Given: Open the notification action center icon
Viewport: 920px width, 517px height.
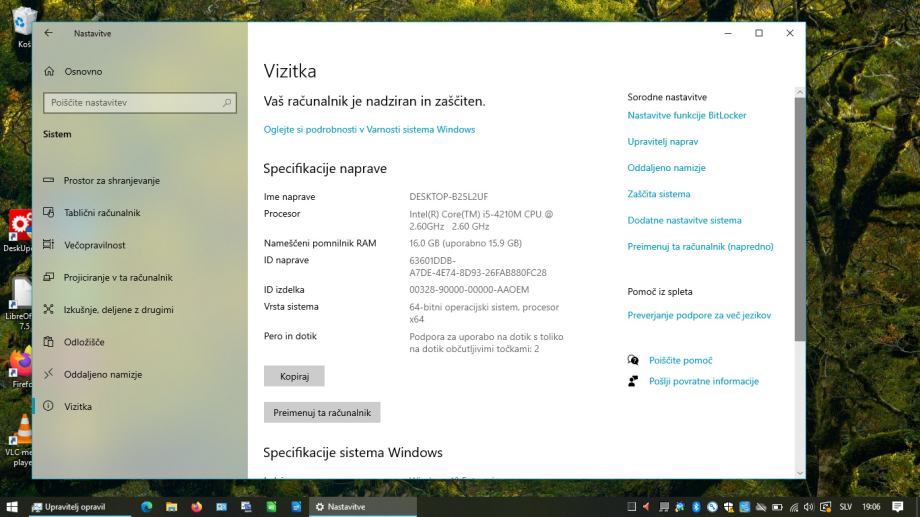Looking at the screenshot, I should click(897, 506).
